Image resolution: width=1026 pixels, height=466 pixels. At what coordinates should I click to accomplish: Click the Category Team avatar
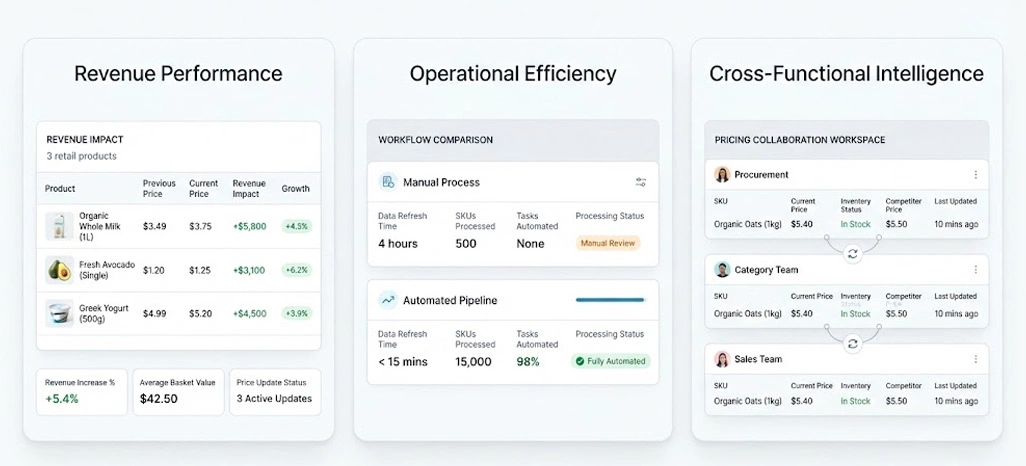pyautogui.click(x=722, y=270)
